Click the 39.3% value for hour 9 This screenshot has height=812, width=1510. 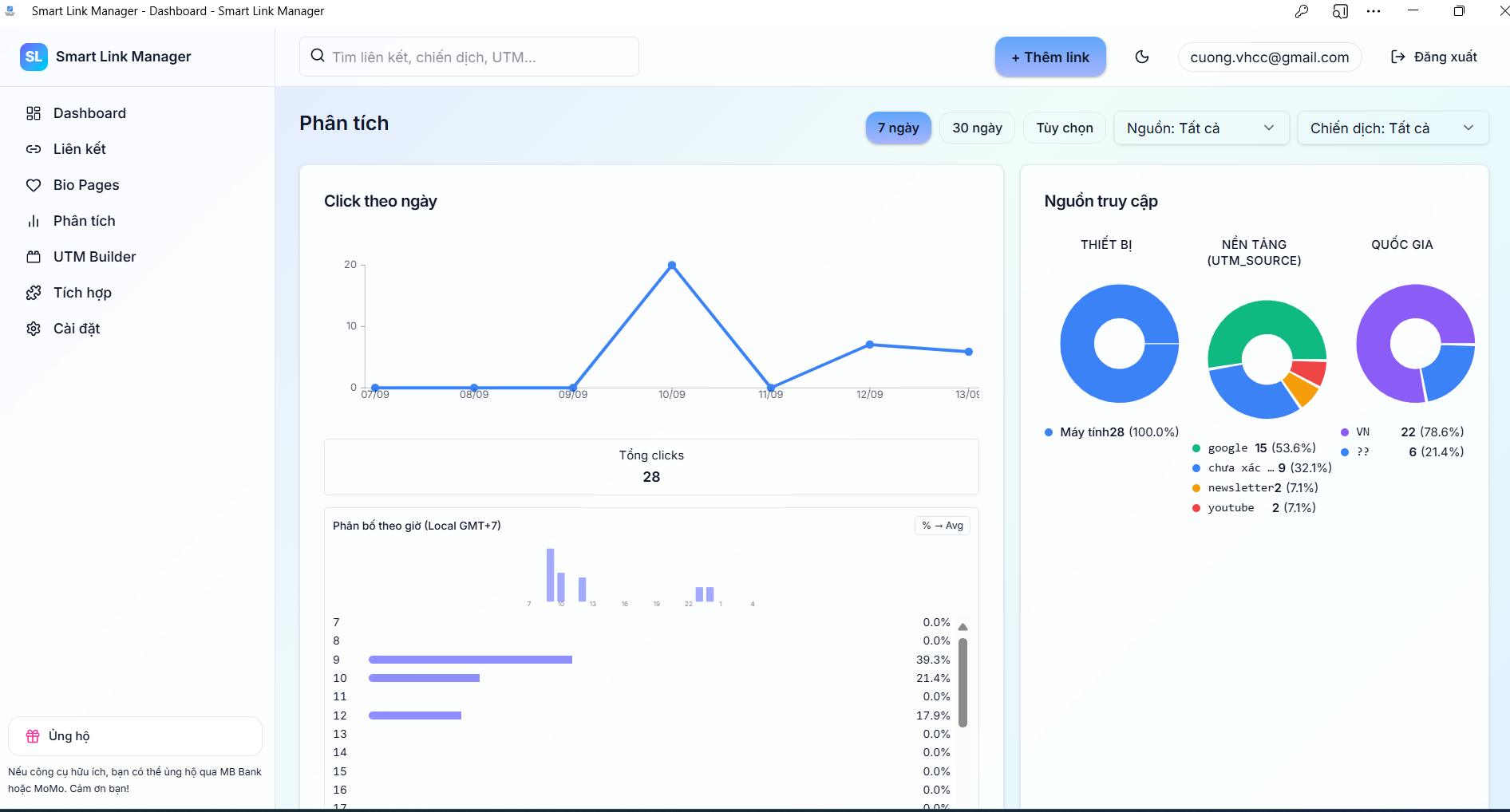tap(933, 660)
